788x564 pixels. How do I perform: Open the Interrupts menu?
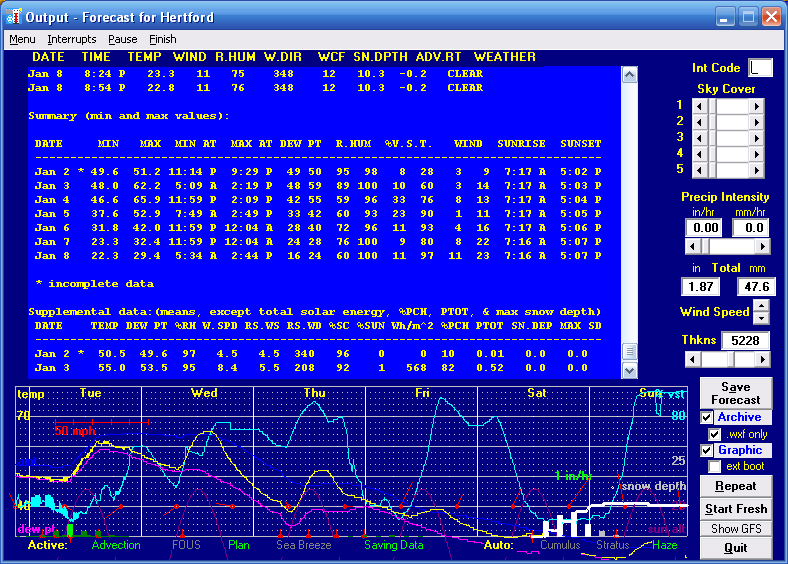tap(72, 39)
